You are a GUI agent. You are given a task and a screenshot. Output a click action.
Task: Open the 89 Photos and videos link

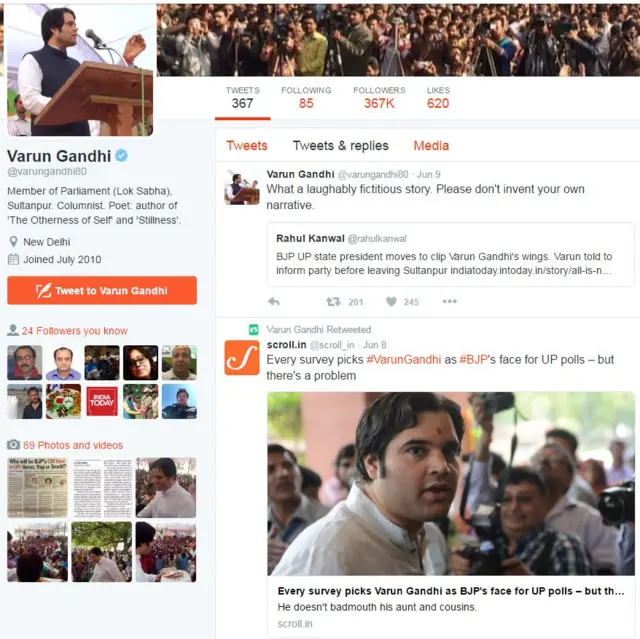pyautogui.click(x=73, y=445)
